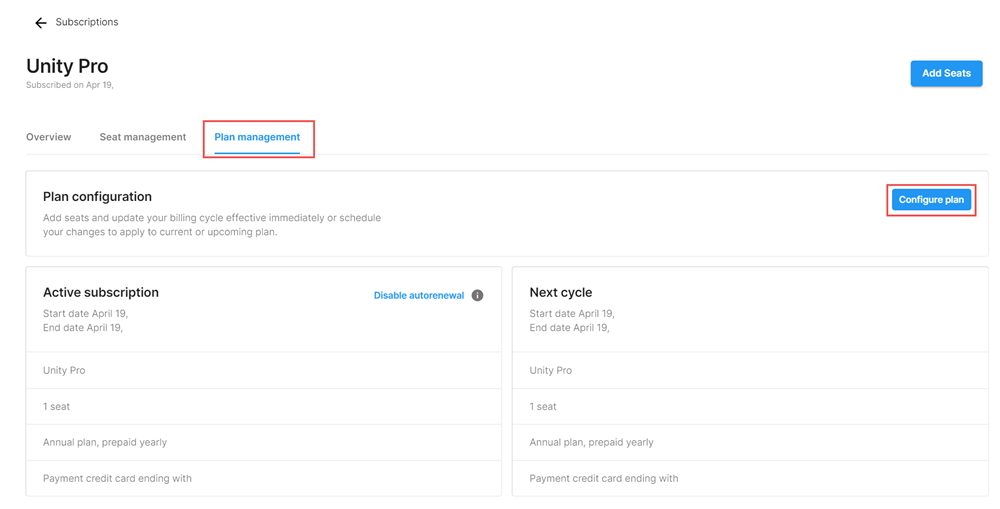Switch to the Overview tab
The height and width of the screenshot is (509, 1000).
point(48,137)
